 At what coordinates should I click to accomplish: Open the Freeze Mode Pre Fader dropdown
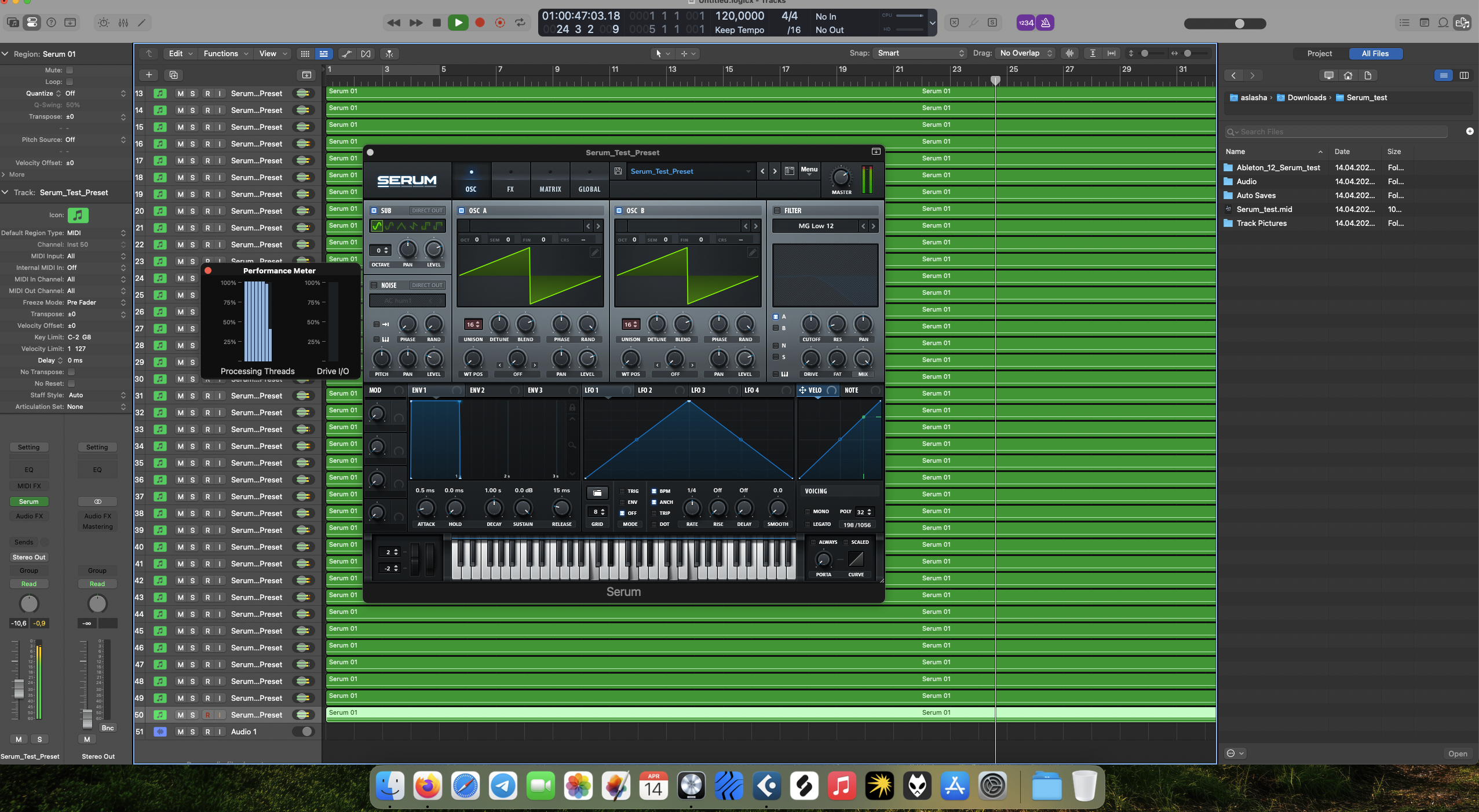click(96, 302)
